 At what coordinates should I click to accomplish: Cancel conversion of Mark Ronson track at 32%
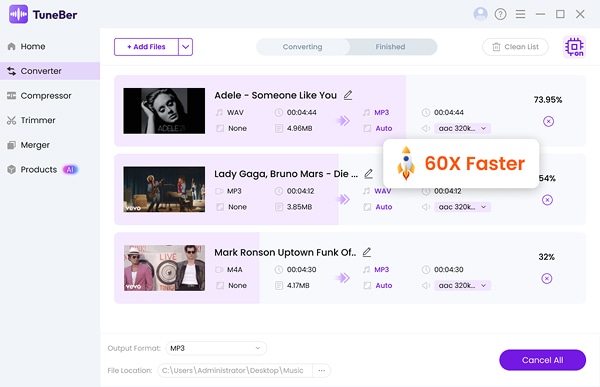point(546,278)
